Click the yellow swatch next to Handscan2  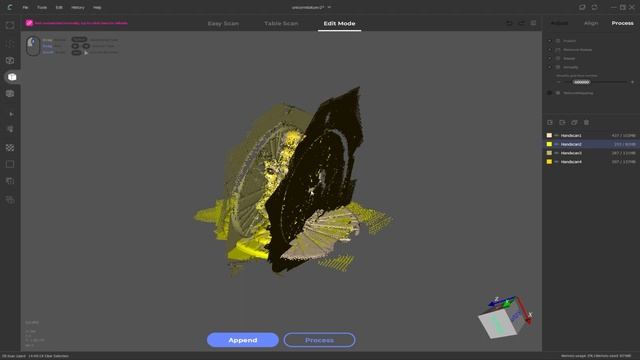549,144
